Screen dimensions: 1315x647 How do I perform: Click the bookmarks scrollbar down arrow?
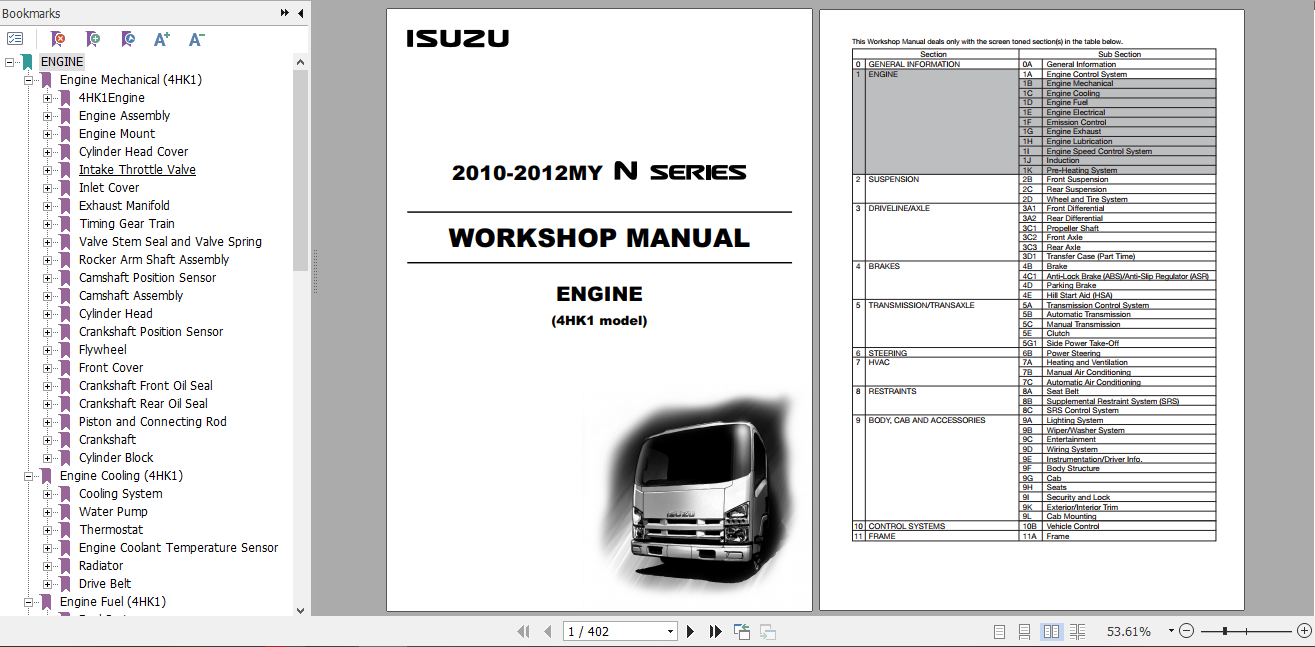click(x=301, y=610)
